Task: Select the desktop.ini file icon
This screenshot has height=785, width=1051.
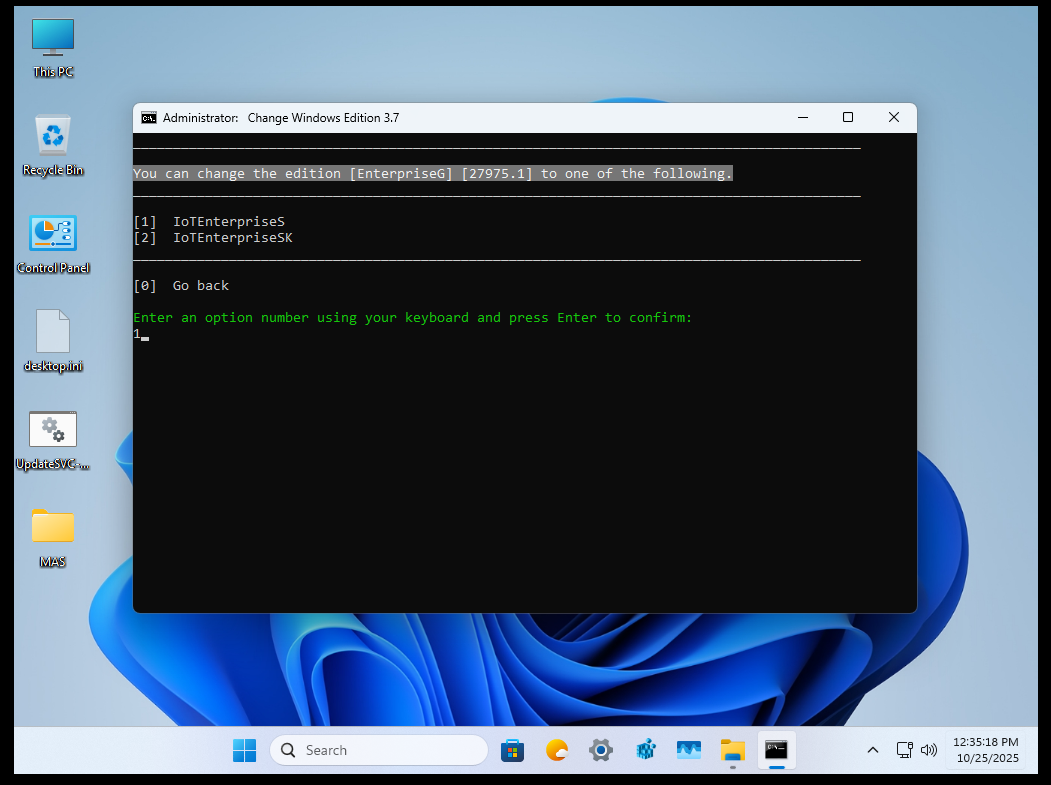Action: 53,341
